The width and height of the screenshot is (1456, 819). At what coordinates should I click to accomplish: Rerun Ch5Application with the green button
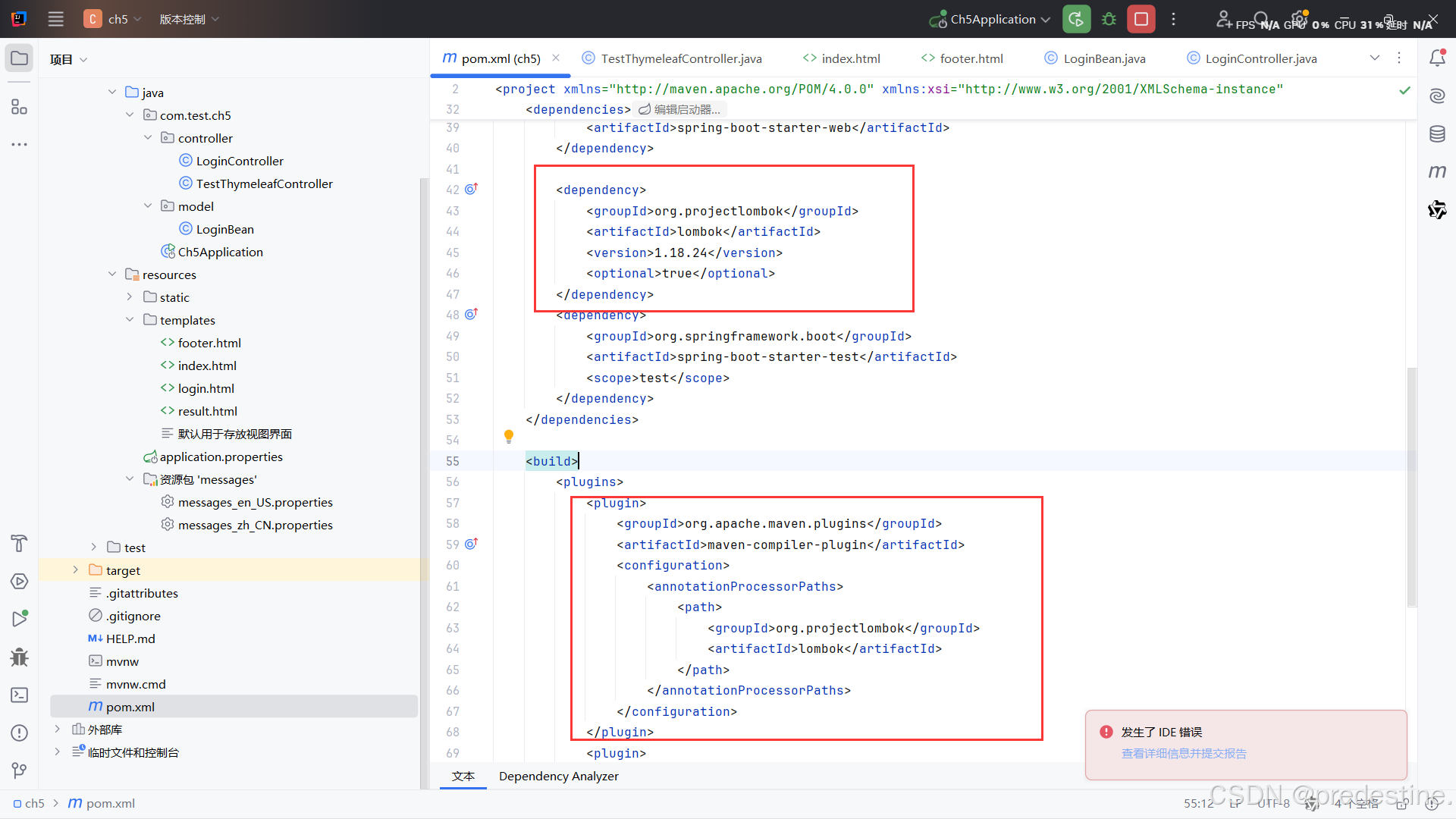(x=1076, y=19)
